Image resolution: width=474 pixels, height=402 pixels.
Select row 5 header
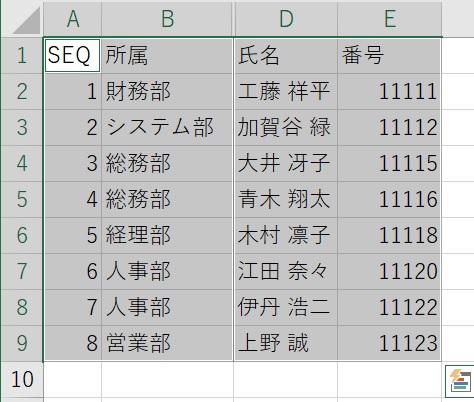(22, 199)
